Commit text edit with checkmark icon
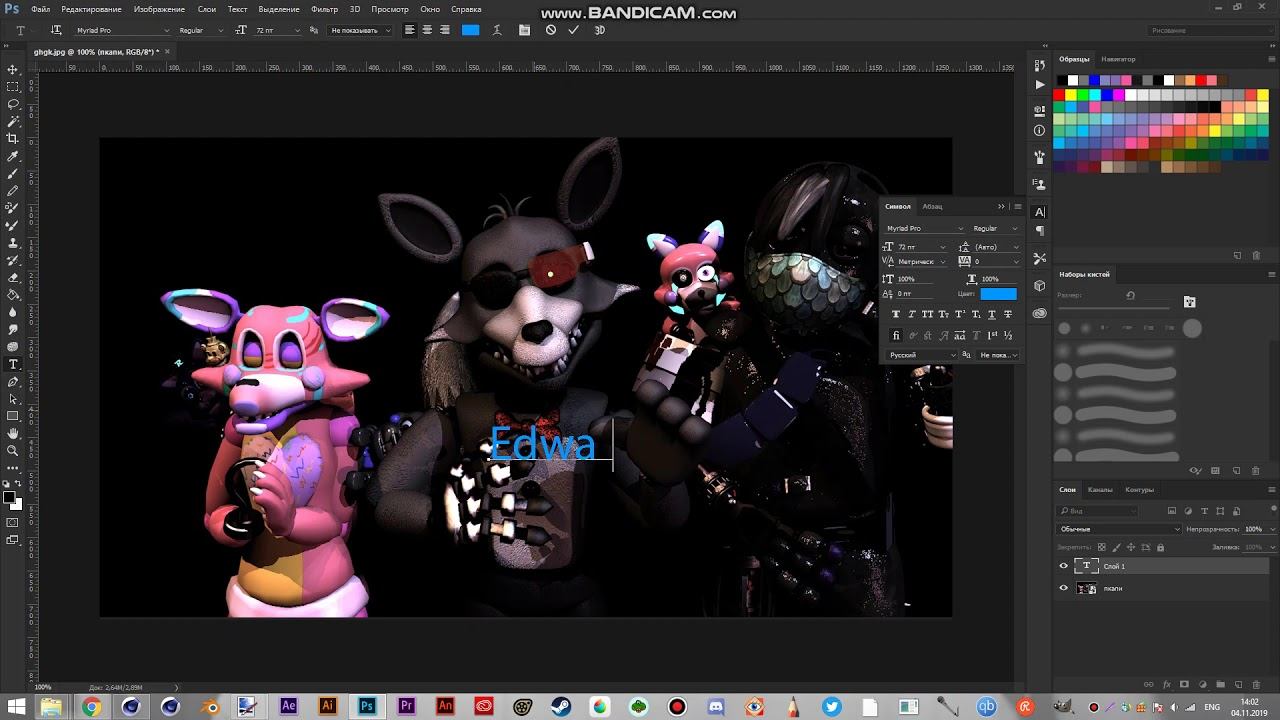This screenshot has height=720, width=1280. click(573, 30)
